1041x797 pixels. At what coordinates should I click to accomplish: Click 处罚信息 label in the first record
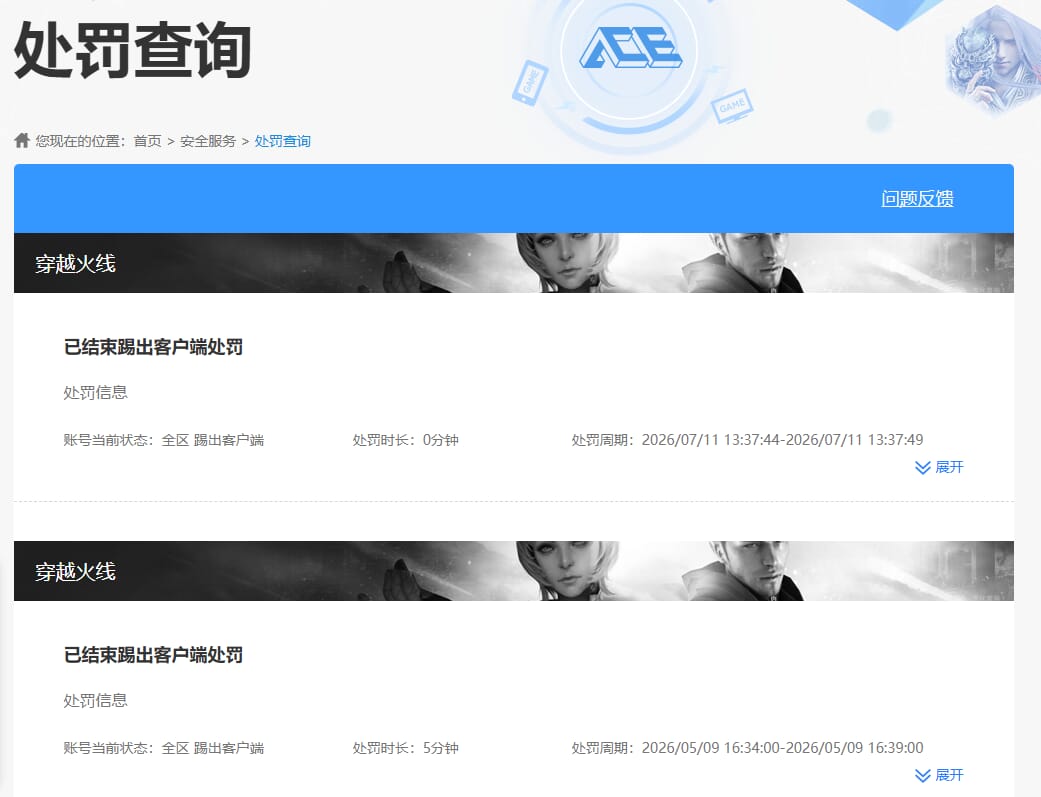96,393
